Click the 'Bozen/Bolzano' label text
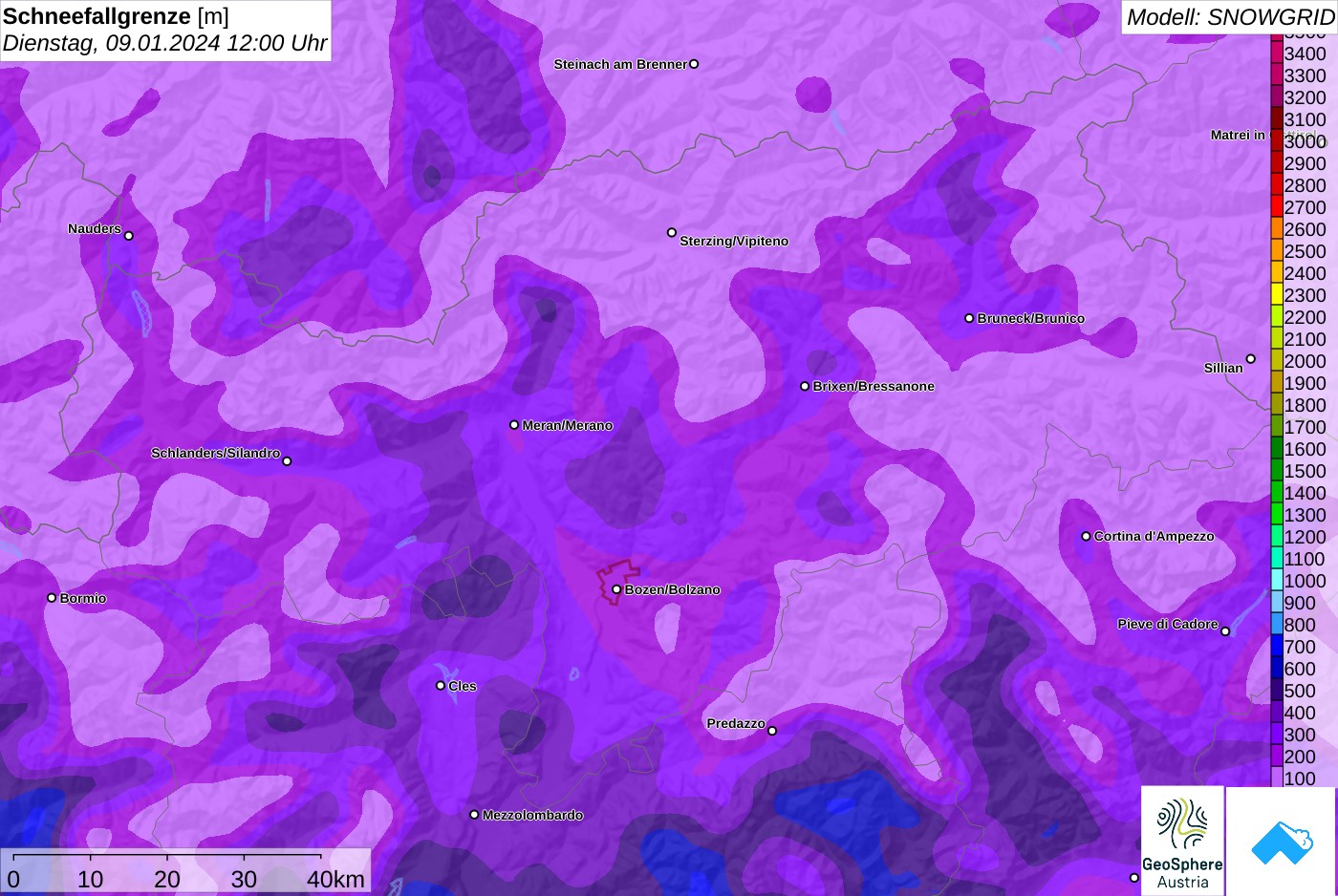1338x896 pixels. 672,589
